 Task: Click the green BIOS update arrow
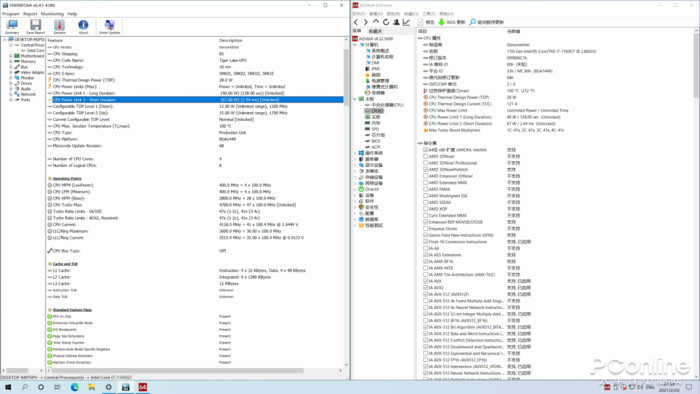[441, 22]
